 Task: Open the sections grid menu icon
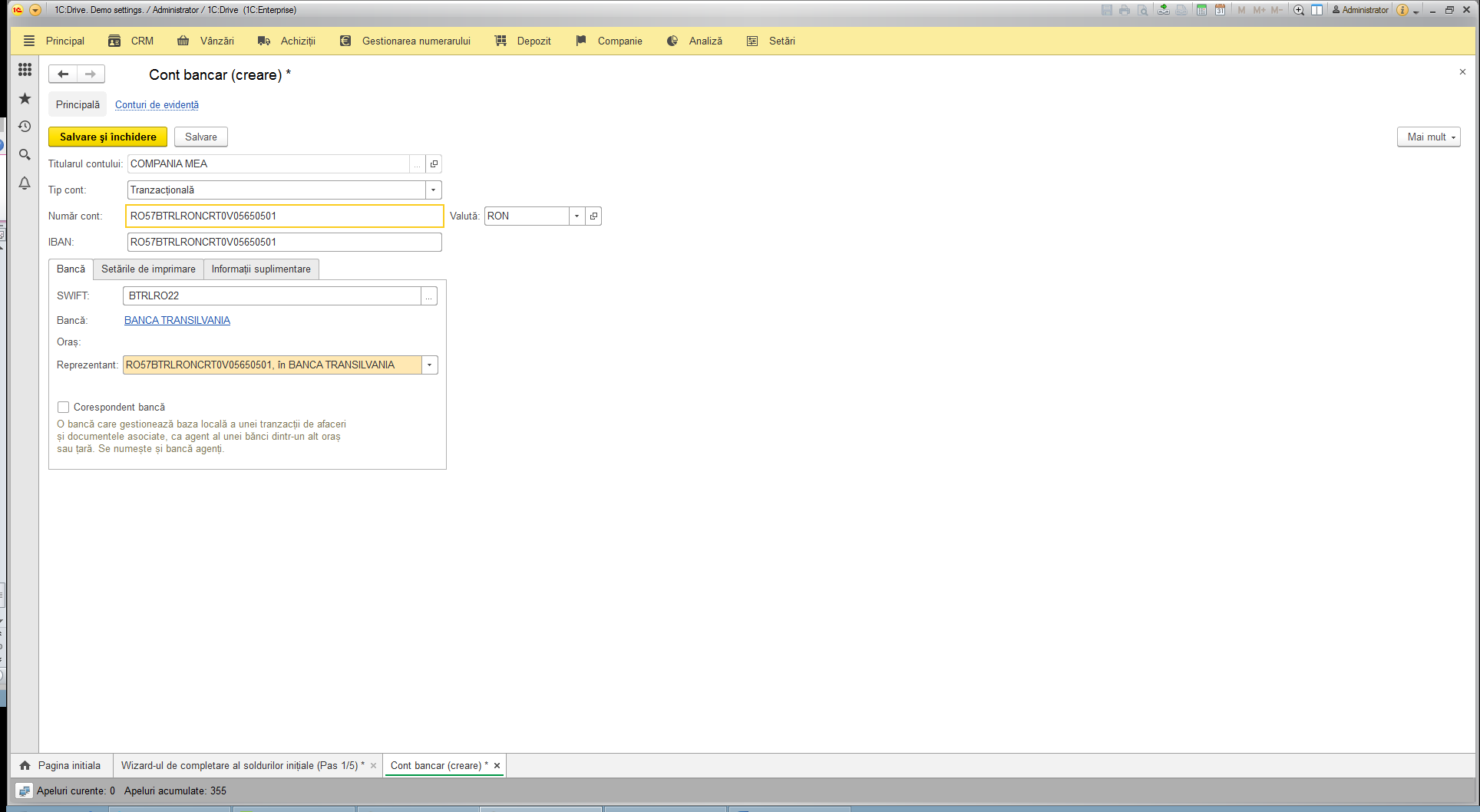pyautogui.click(x=25, y=70)
